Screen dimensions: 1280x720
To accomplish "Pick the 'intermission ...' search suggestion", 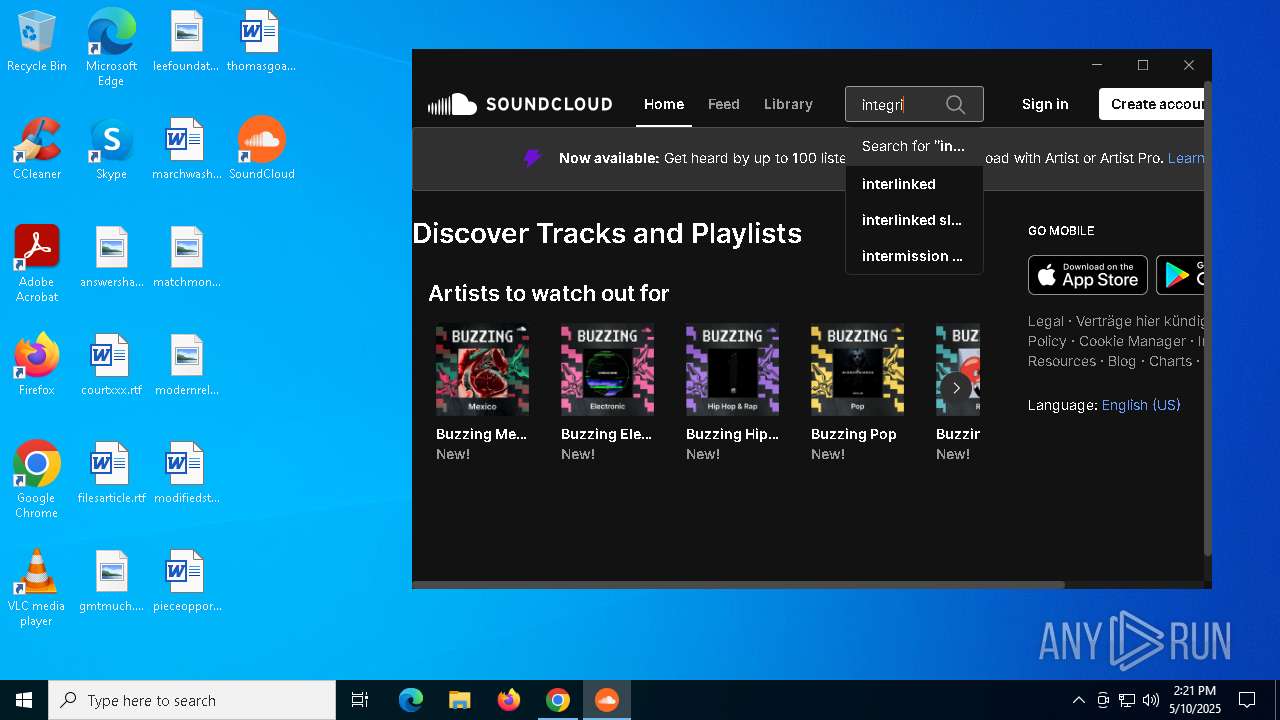I will [914, 256].
